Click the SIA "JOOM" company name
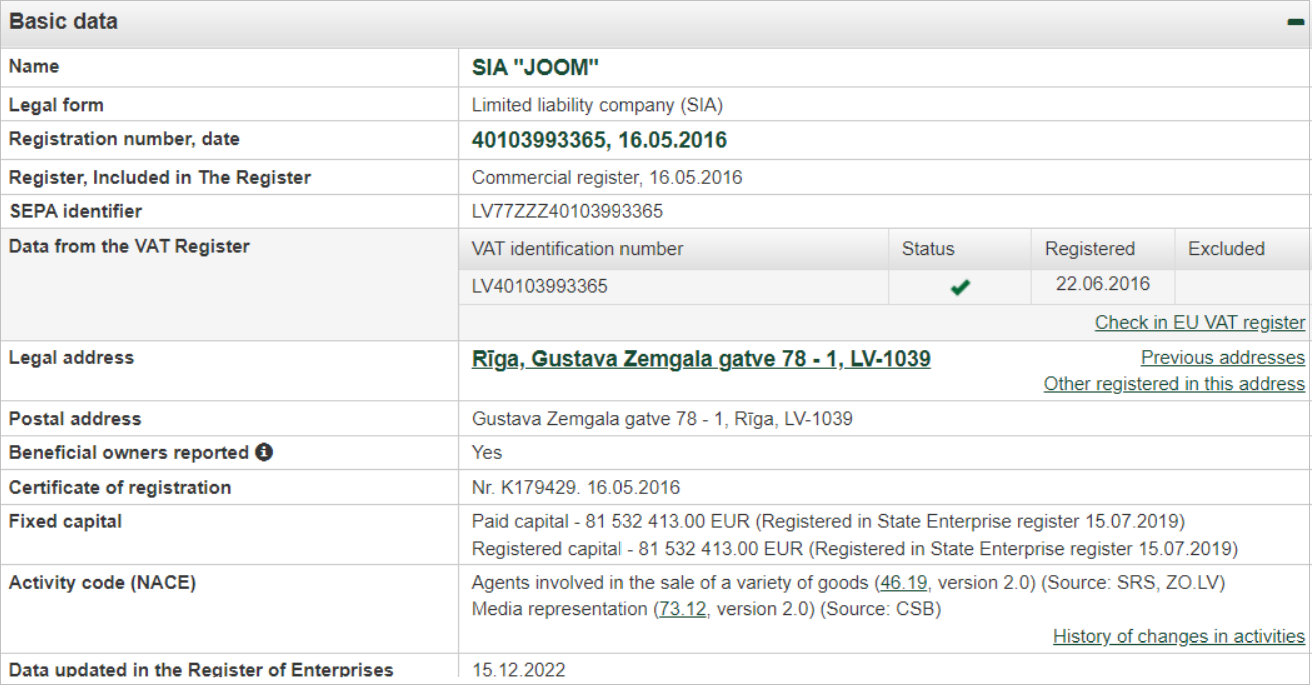The image size is (1312, 689). click(535, 67)
